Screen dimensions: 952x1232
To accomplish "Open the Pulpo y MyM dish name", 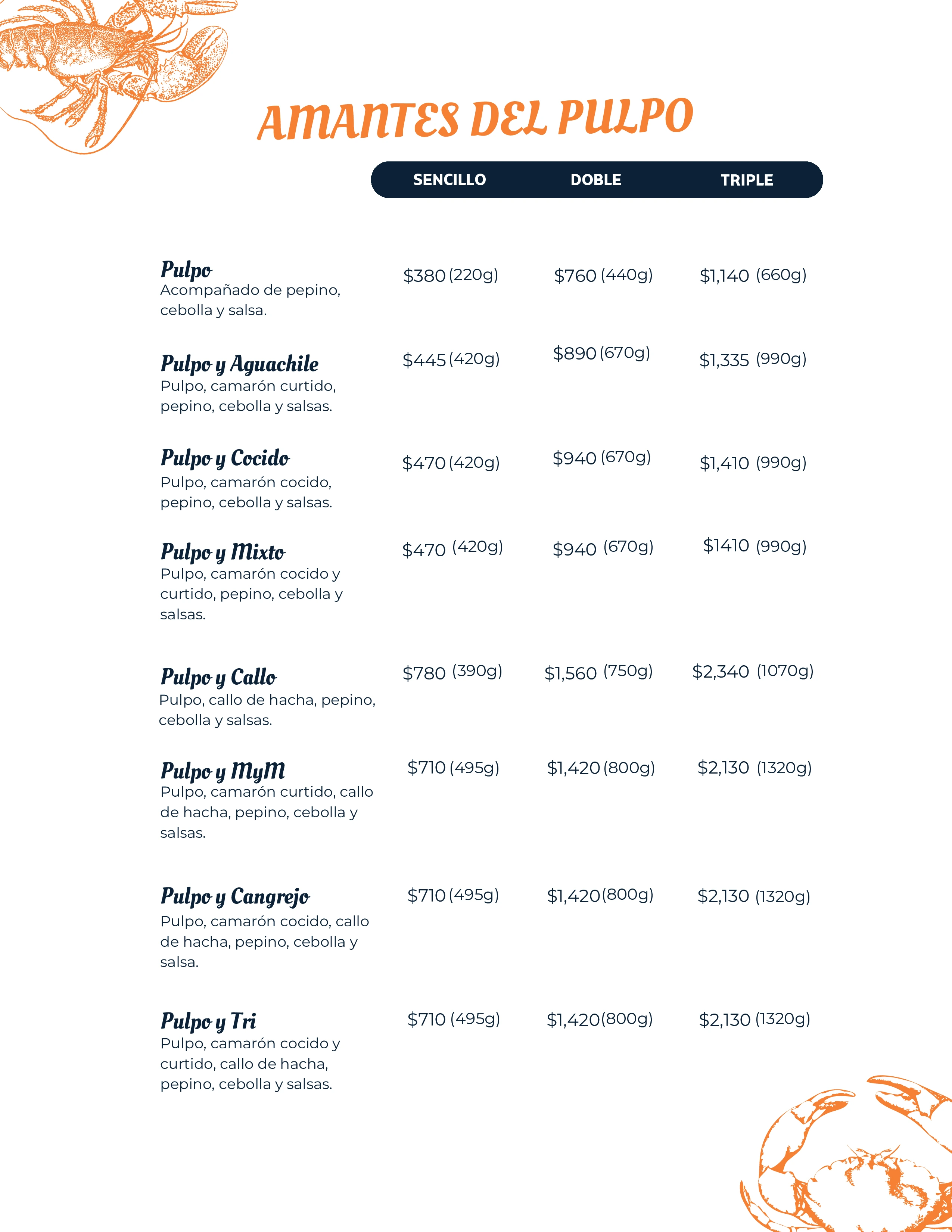I will 223,771.
